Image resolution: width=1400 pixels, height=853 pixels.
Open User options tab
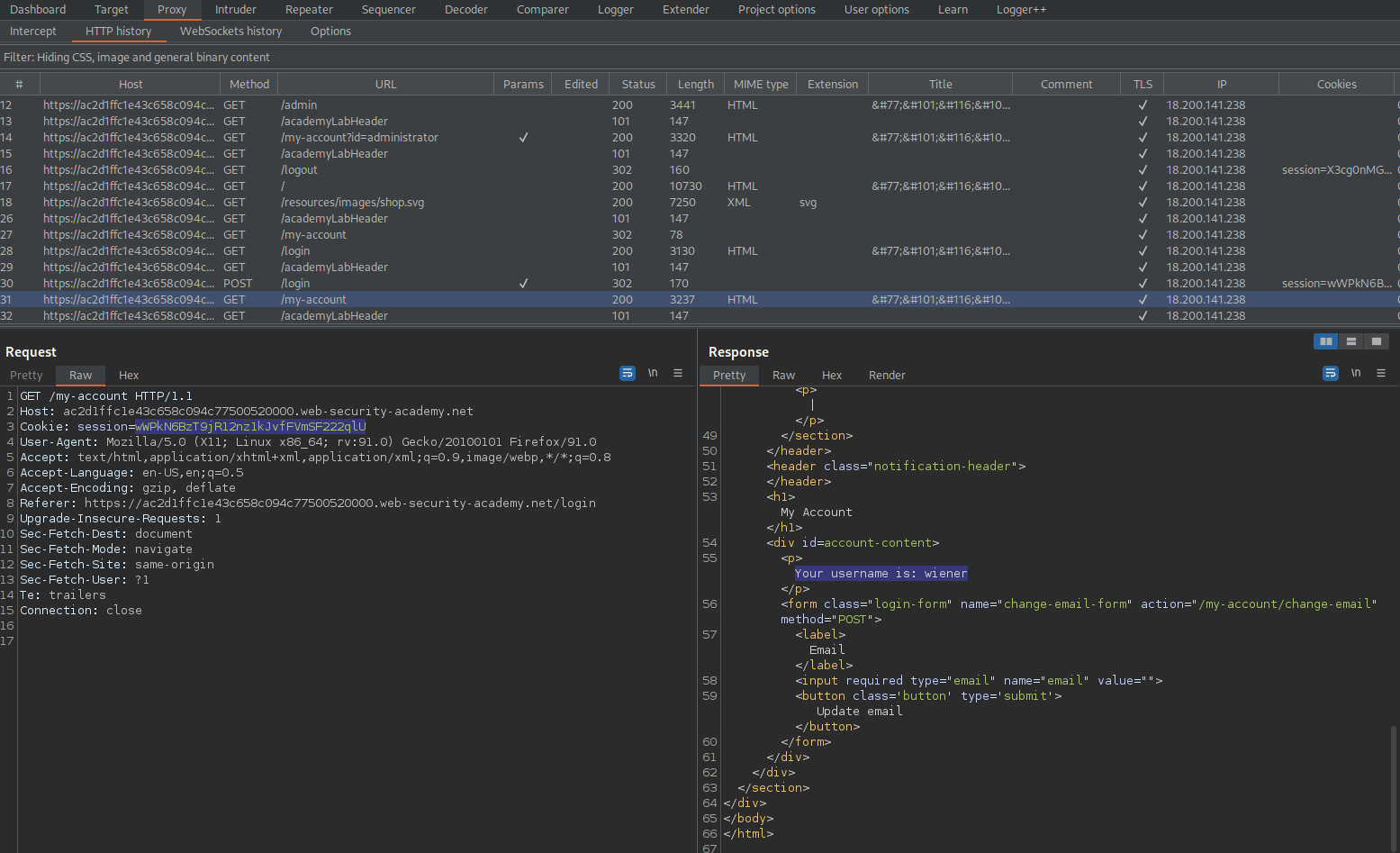click(877, 10)
